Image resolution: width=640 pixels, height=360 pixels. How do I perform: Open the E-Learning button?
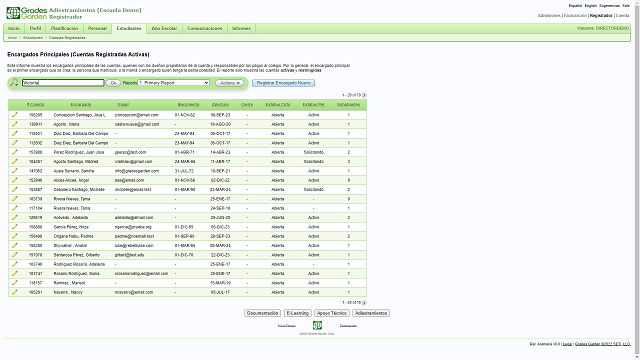(298, 313)
